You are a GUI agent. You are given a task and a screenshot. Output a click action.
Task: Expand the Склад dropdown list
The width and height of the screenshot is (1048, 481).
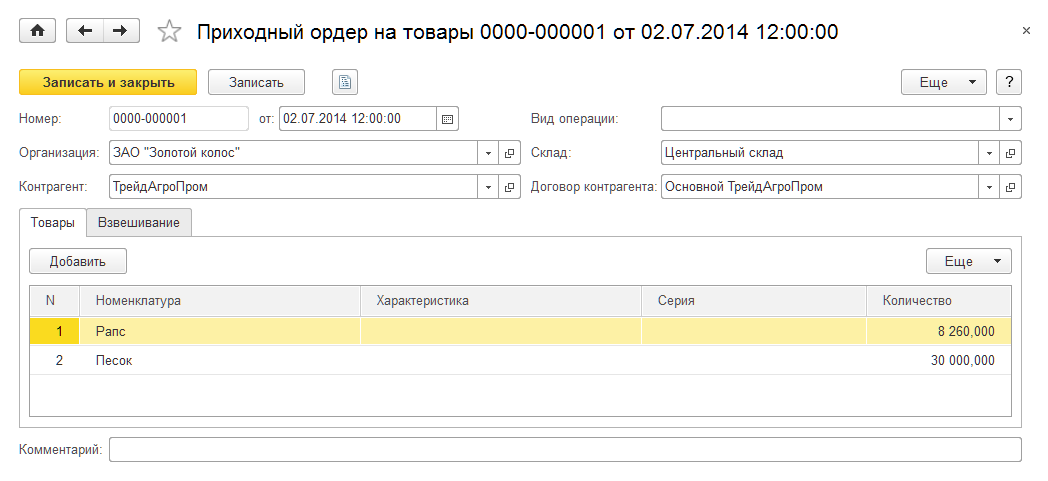(x=989, y=153)
